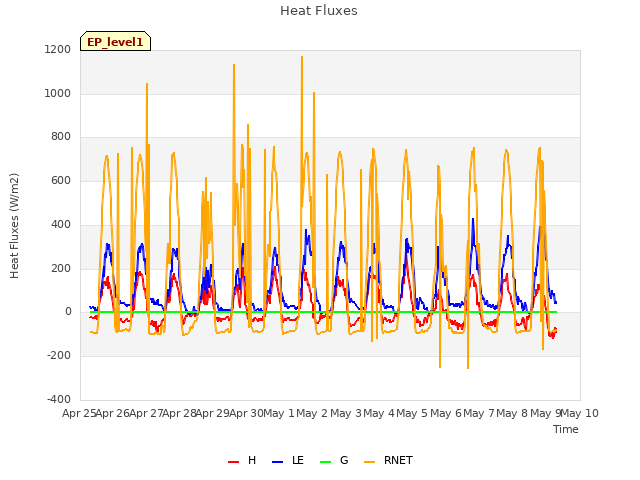Click the -200 y-axis tick label
This screenshot has width=640, height=480.
pos(59,356)
